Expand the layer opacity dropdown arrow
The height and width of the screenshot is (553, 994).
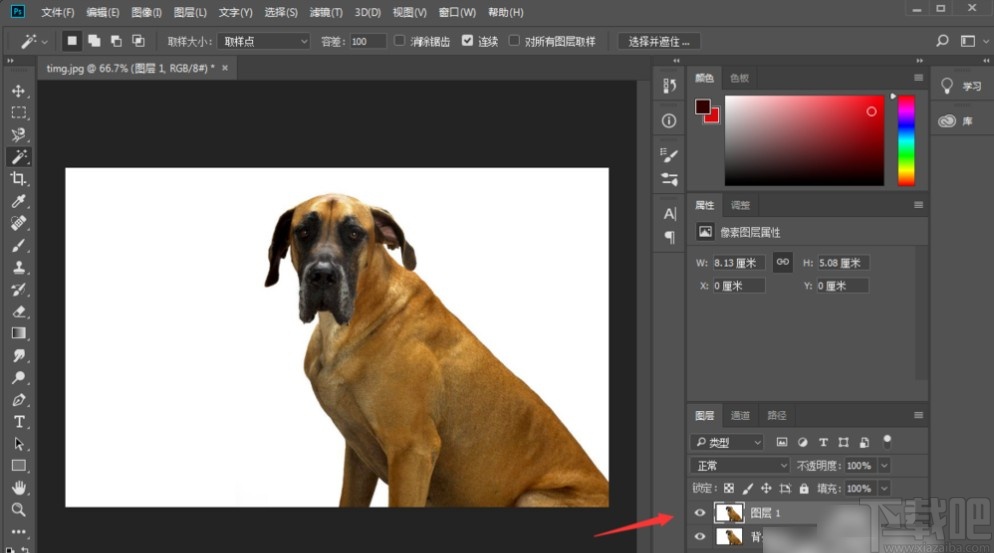coord(883,466)
